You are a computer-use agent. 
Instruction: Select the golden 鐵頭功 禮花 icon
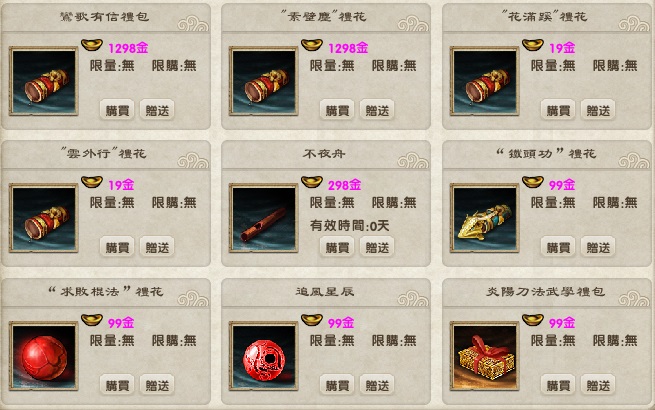(x=485, y=218)
